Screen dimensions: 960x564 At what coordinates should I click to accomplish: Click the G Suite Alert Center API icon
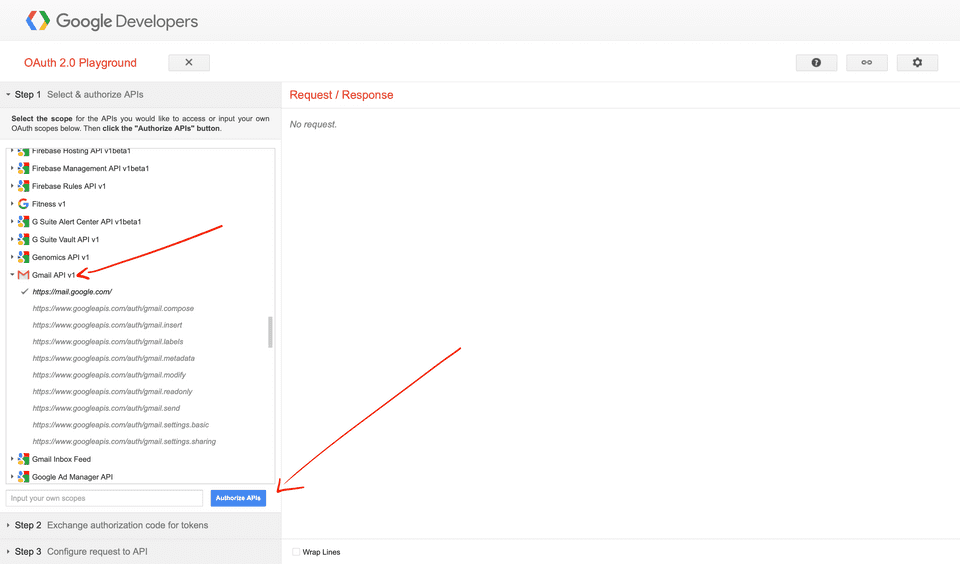23,222
